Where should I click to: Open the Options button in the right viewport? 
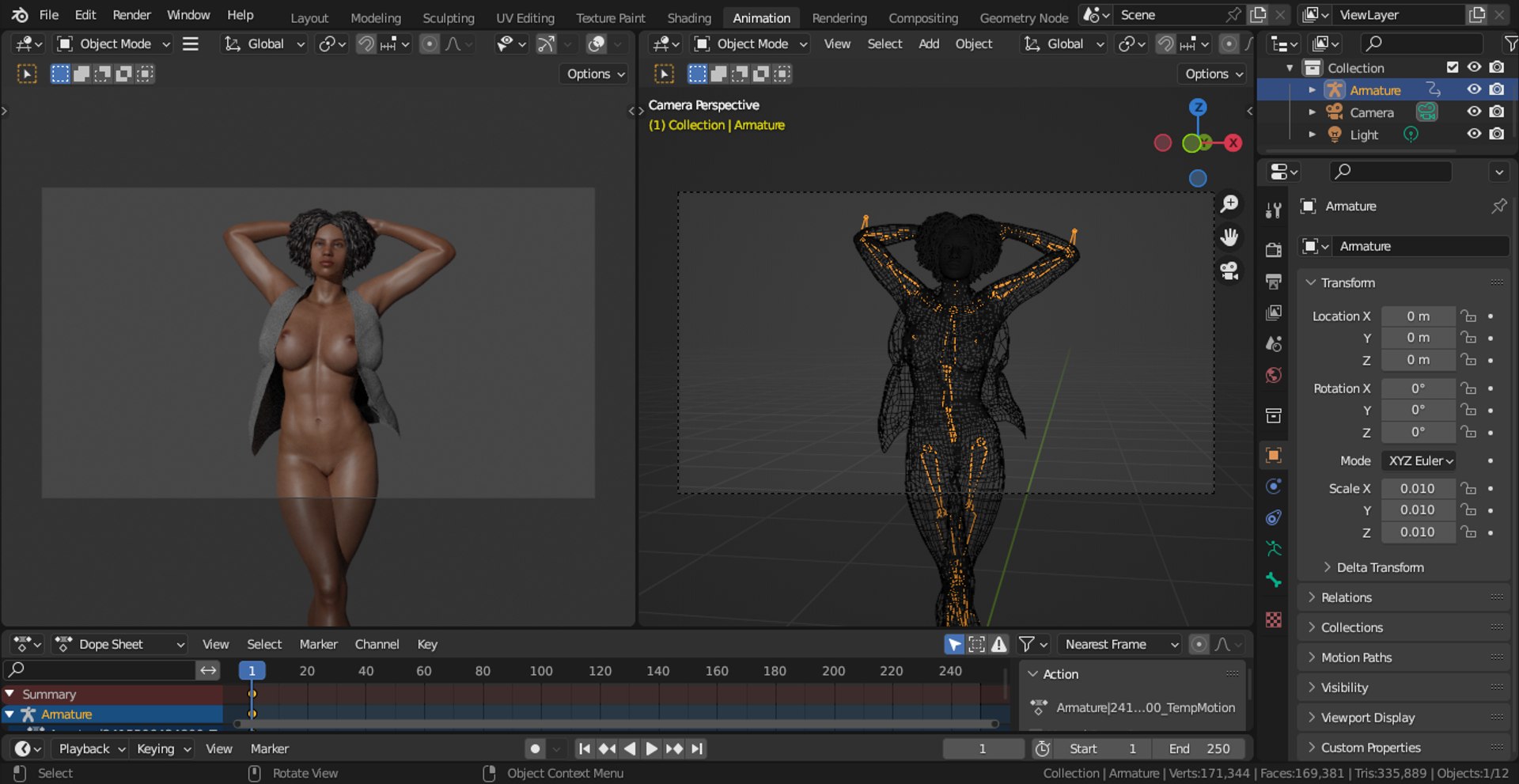coord(1213,74)
